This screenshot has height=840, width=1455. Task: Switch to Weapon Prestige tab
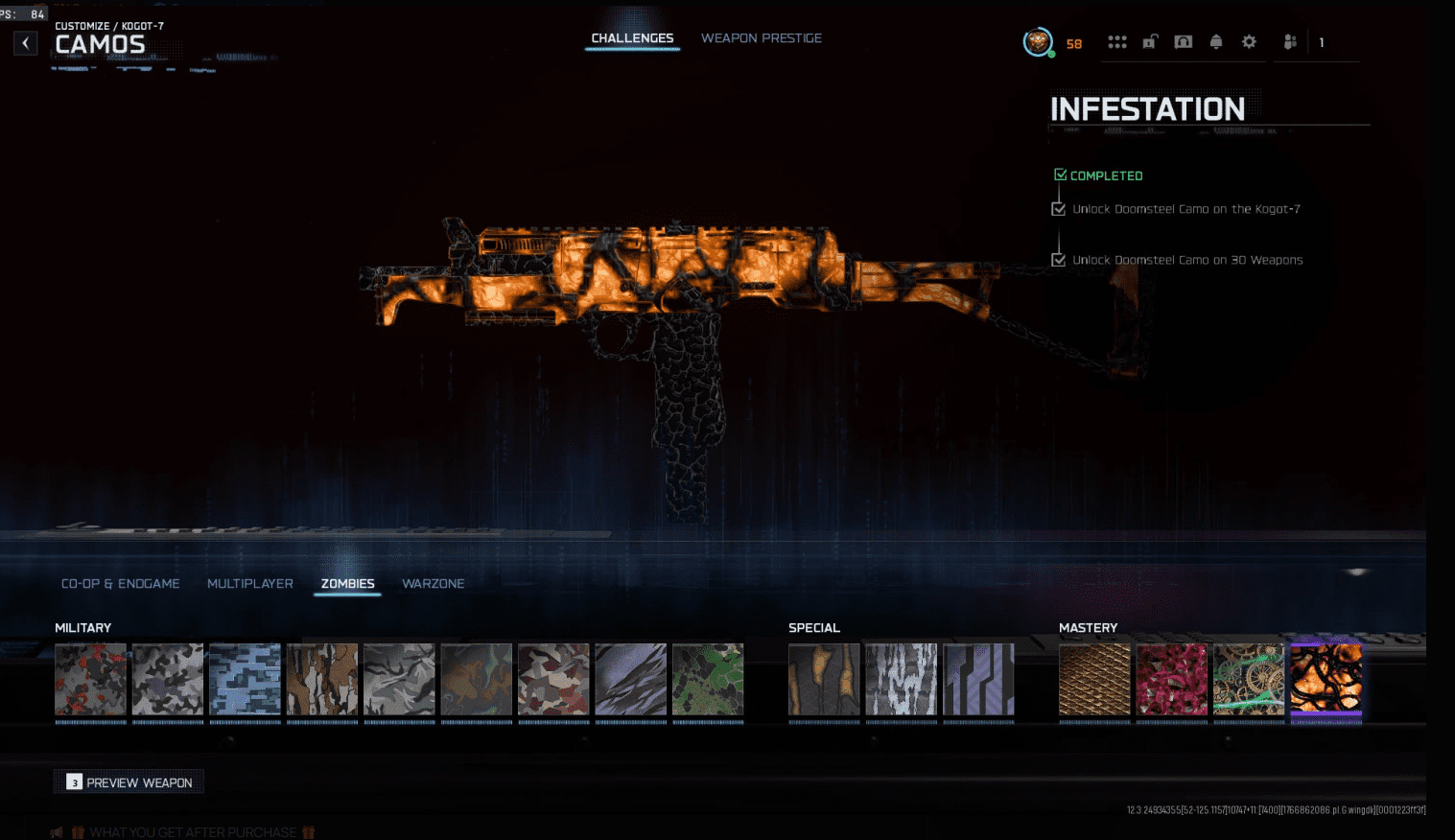pyautogui.click(x=762, y=38)
